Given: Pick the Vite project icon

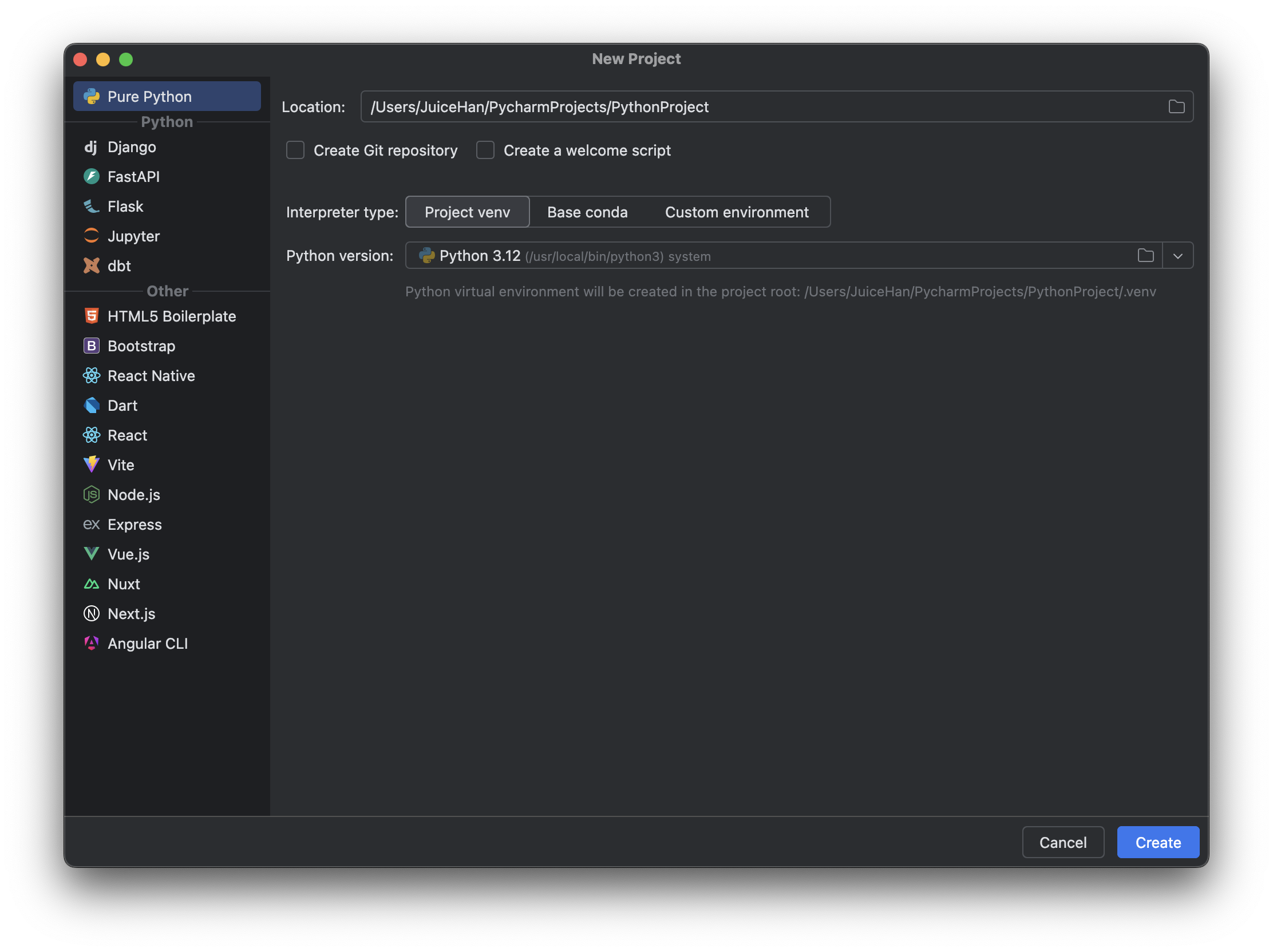Looking at the screenshot, I should (91, 465).
